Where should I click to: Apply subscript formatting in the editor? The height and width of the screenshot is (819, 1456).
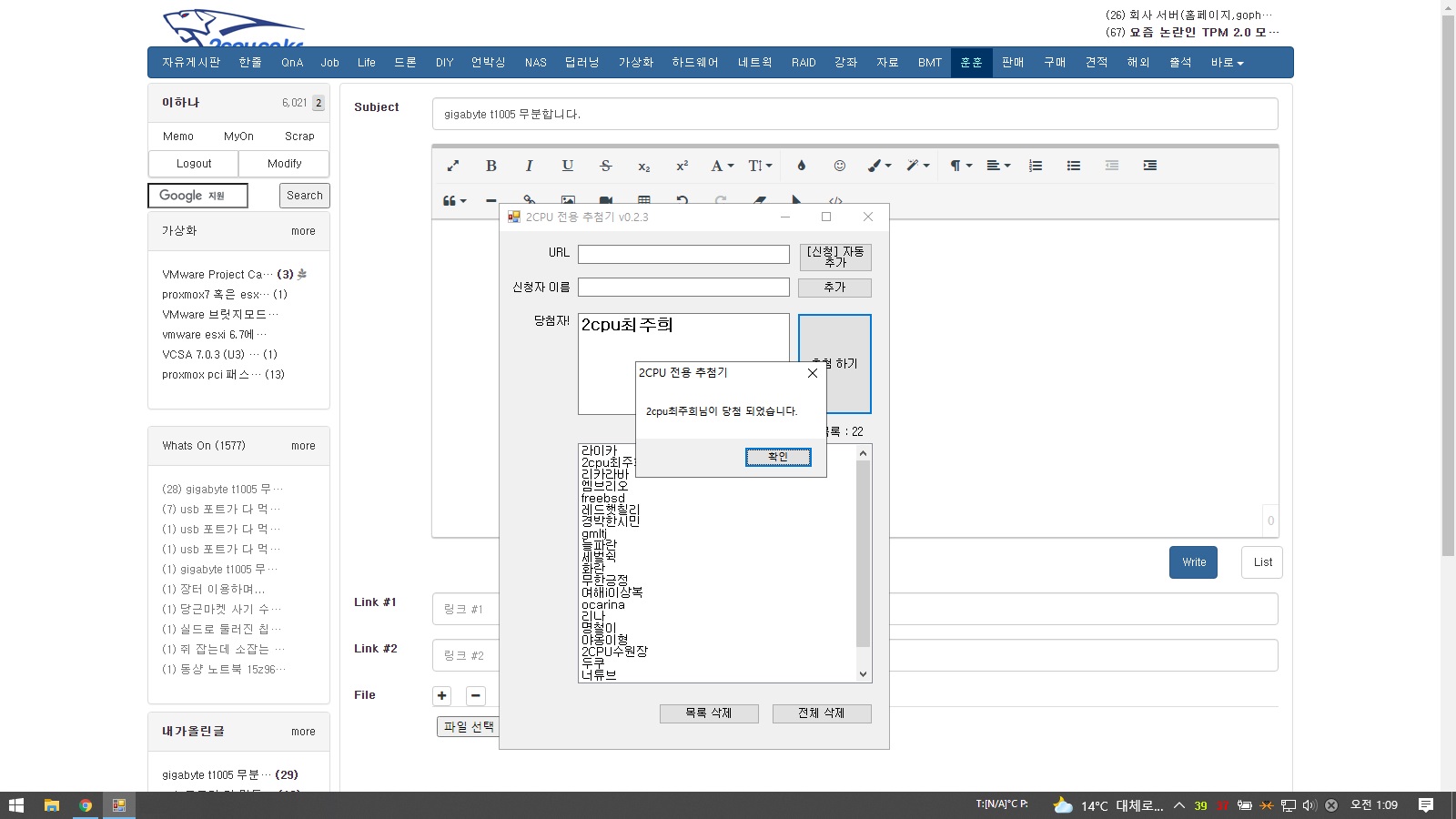pyautogui.click(x=644, y=166)
